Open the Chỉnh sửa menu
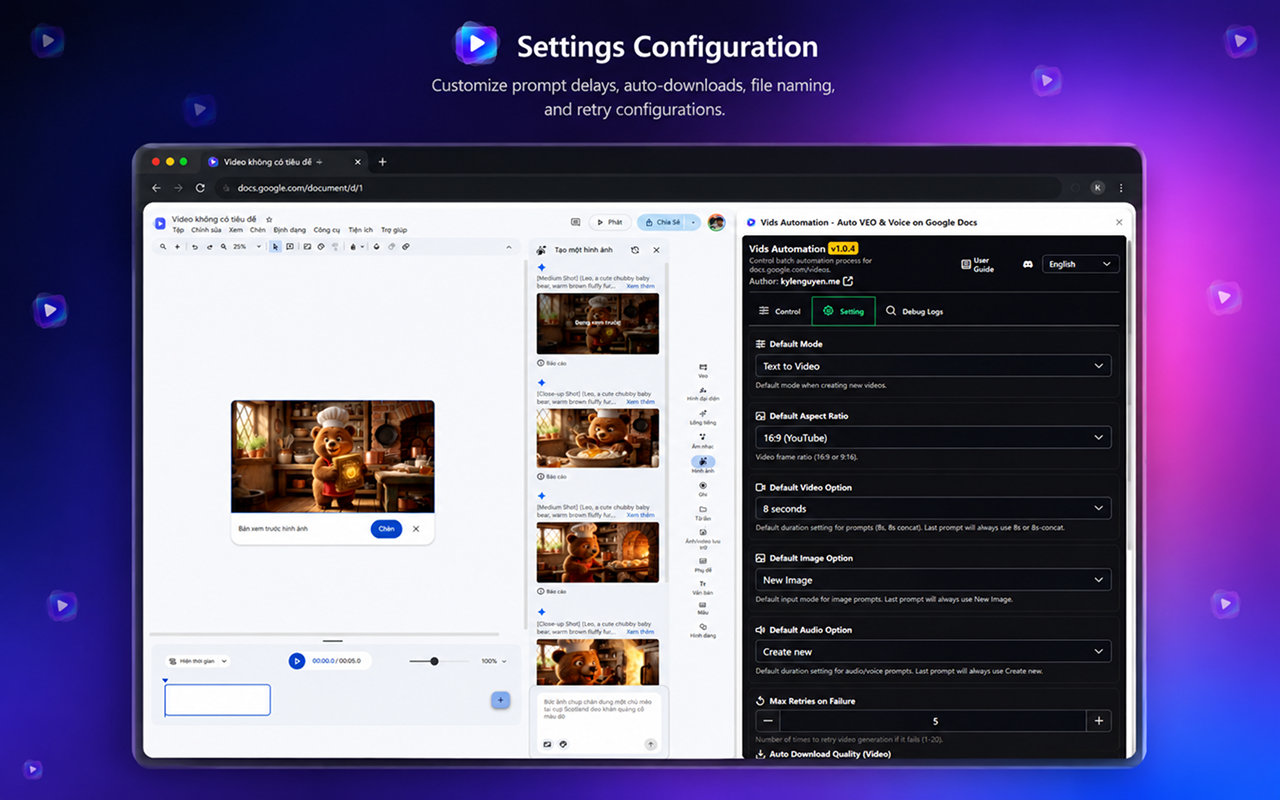Screen dimensions: 1280x800 [207, 230]
